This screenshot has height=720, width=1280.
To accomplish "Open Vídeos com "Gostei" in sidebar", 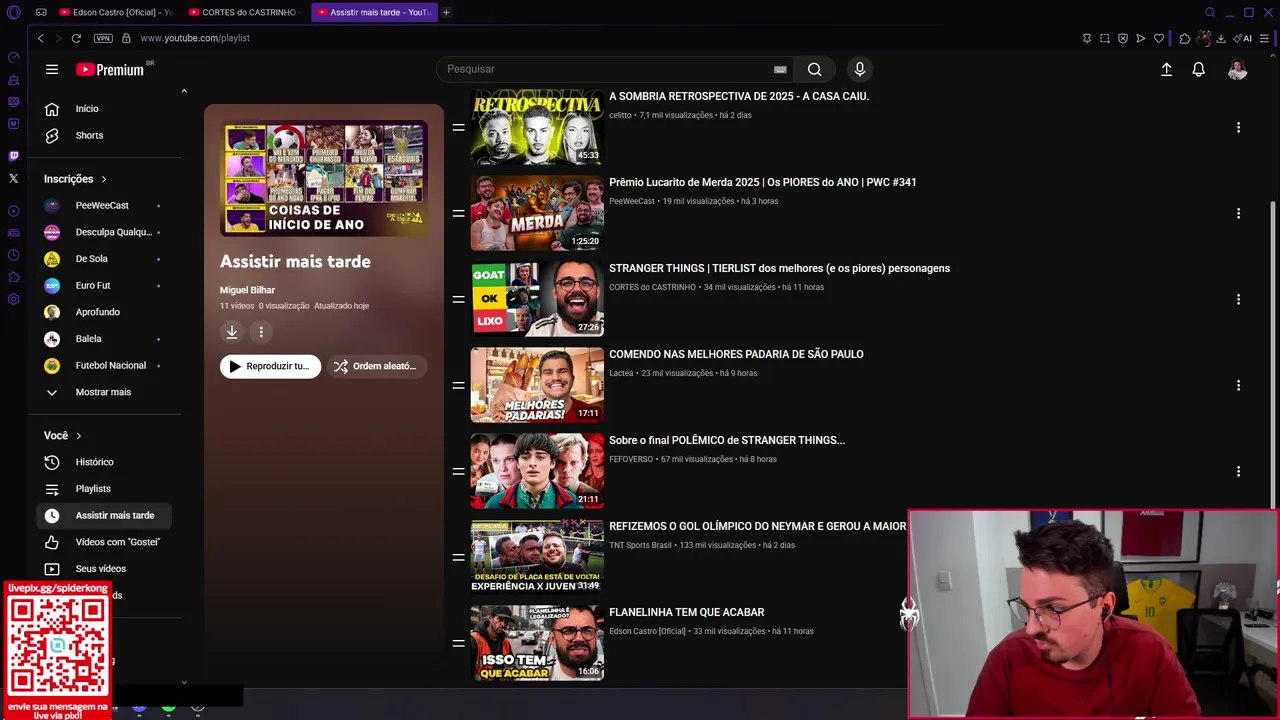I will point(104,542).
